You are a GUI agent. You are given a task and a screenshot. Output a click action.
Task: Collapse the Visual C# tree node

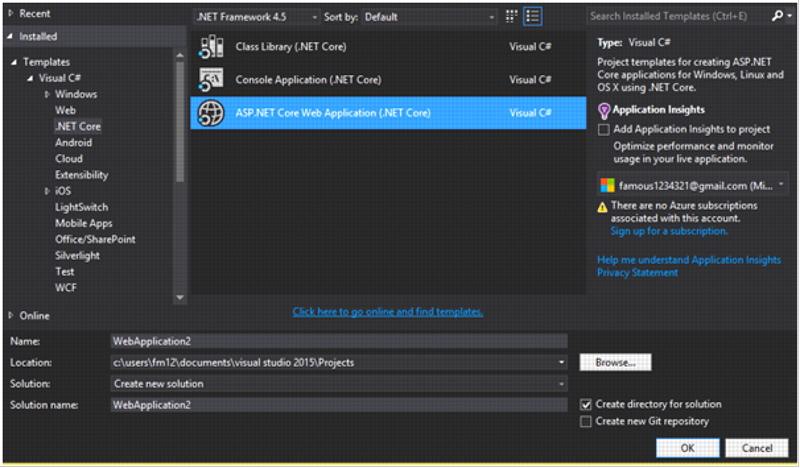(30, 78)
